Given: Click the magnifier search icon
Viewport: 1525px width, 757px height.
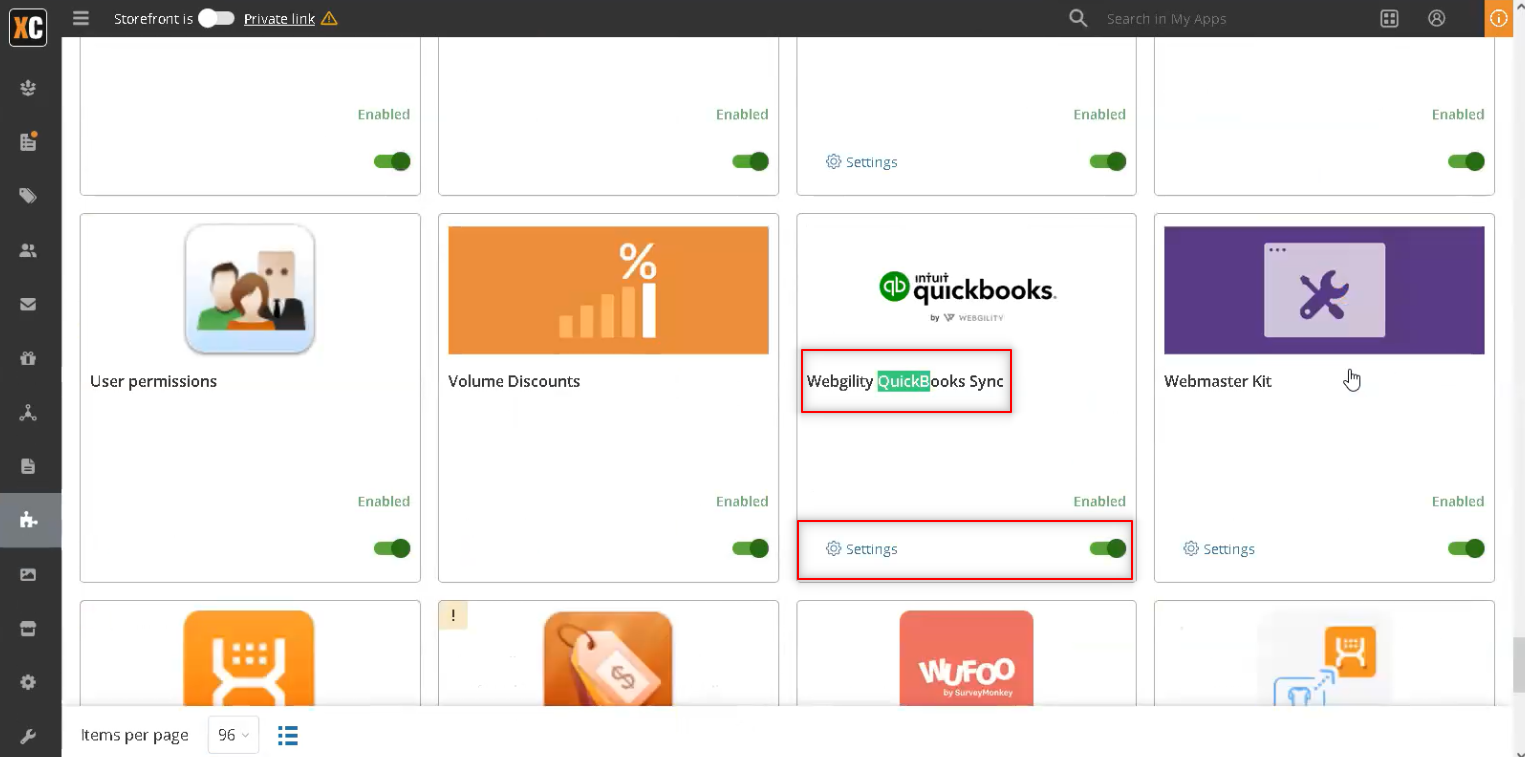Looking at the screenshot, I should point(1078,18).
